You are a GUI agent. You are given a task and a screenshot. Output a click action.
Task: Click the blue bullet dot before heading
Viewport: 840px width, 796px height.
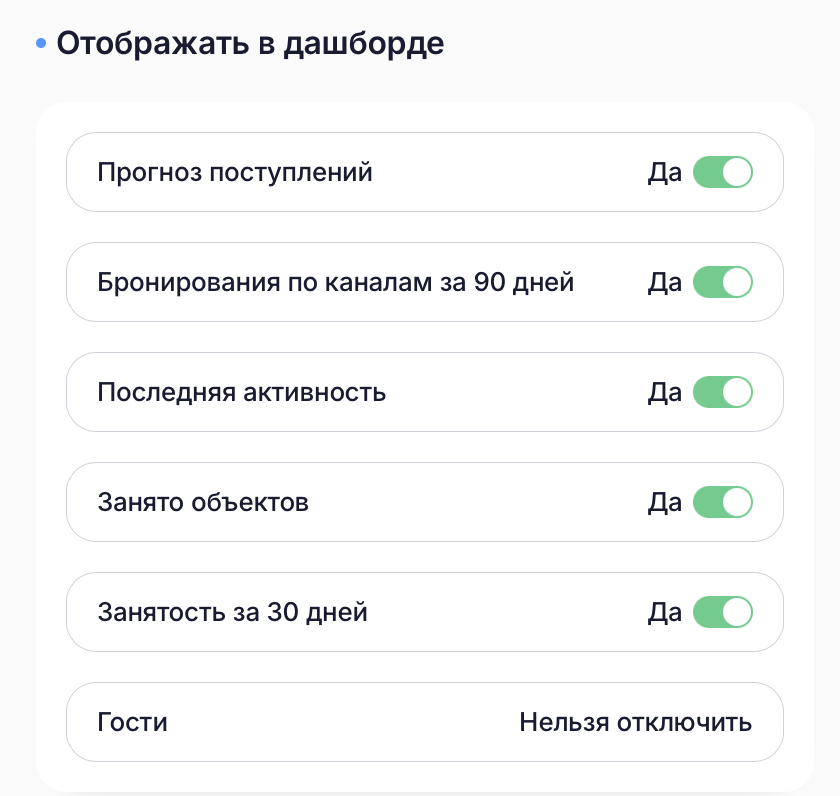(41, 43)
